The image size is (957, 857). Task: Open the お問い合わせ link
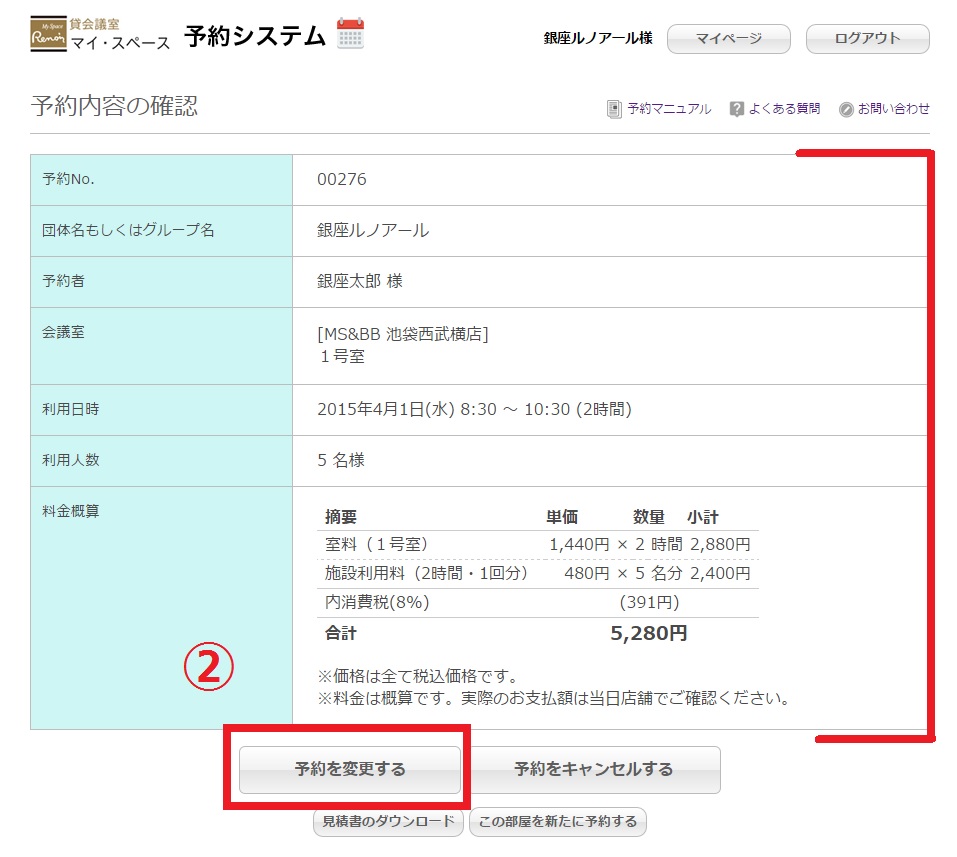pyautogui.click(x=893, y=109)
